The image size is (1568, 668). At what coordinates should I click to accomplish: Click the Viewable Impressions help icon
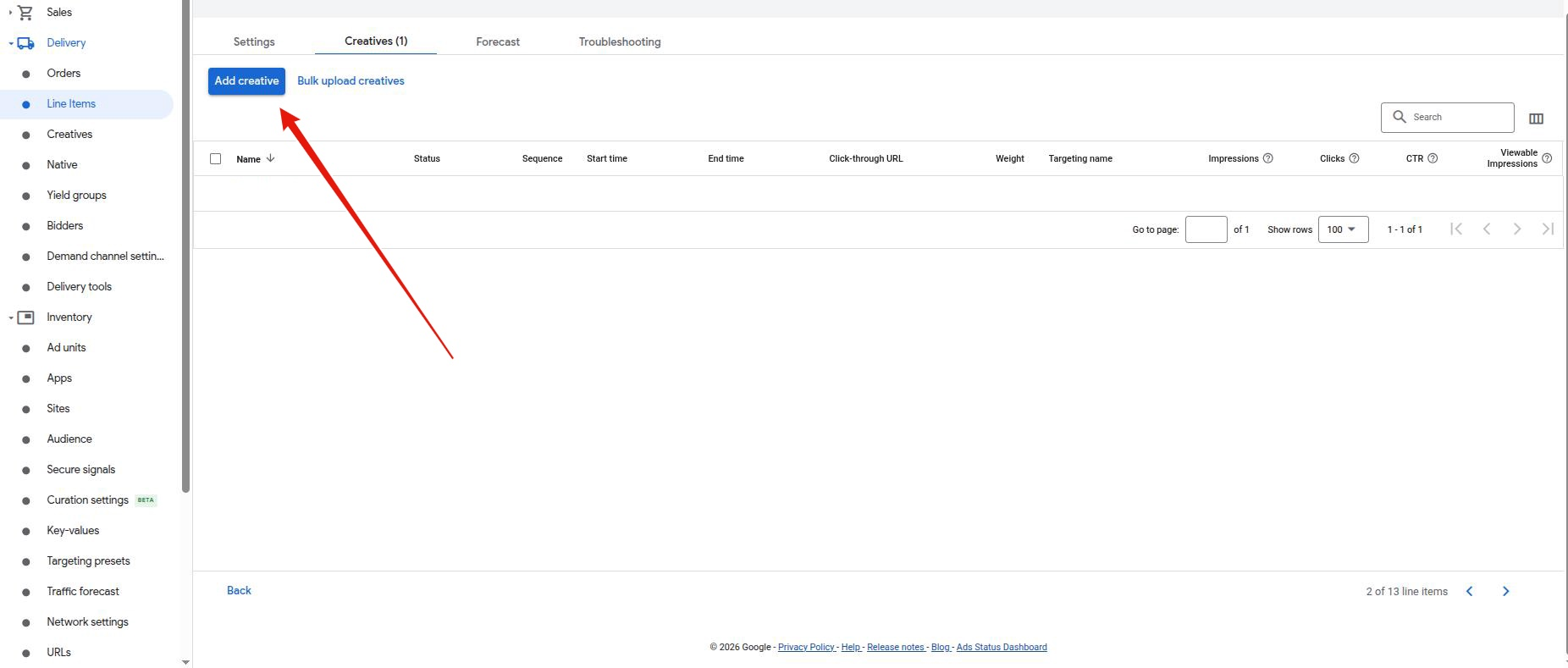[1547, 158]
